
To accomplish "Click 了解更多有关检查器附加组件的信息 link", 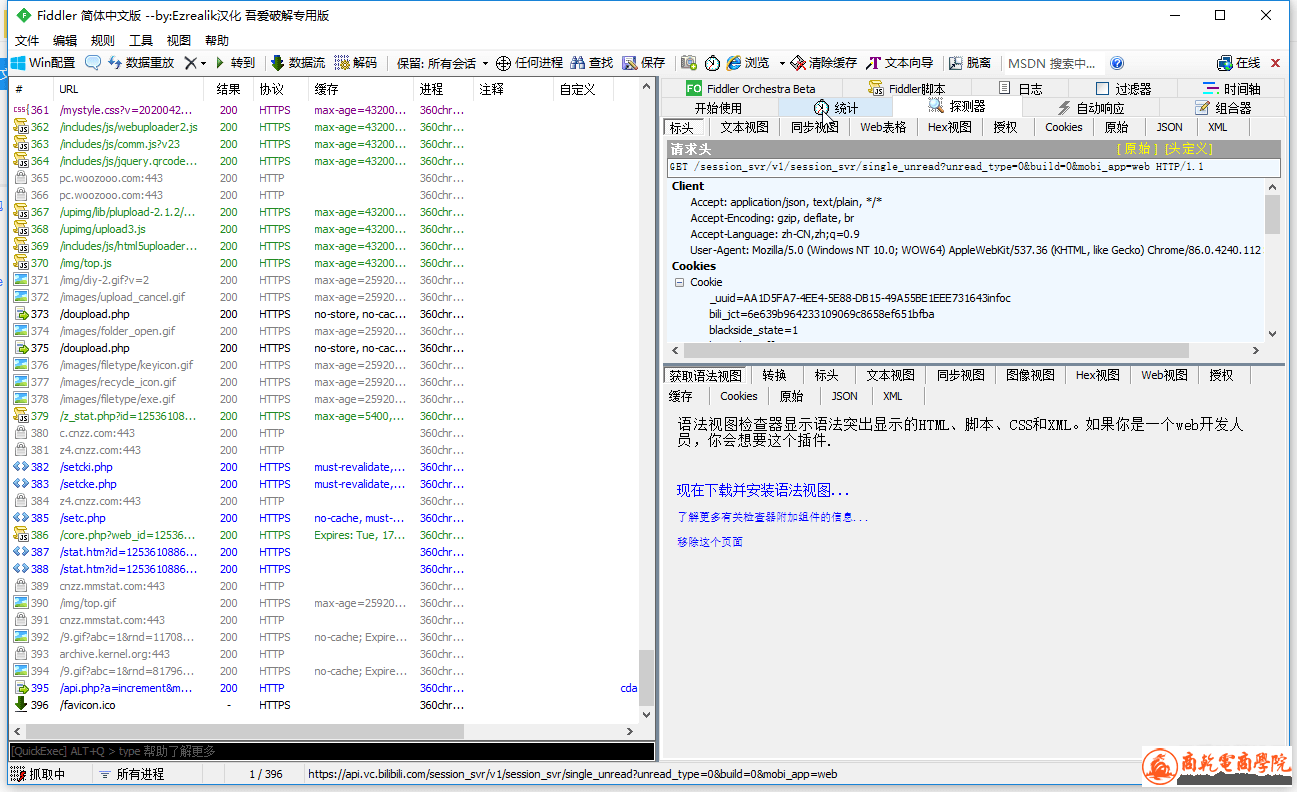I will point(773,517).
